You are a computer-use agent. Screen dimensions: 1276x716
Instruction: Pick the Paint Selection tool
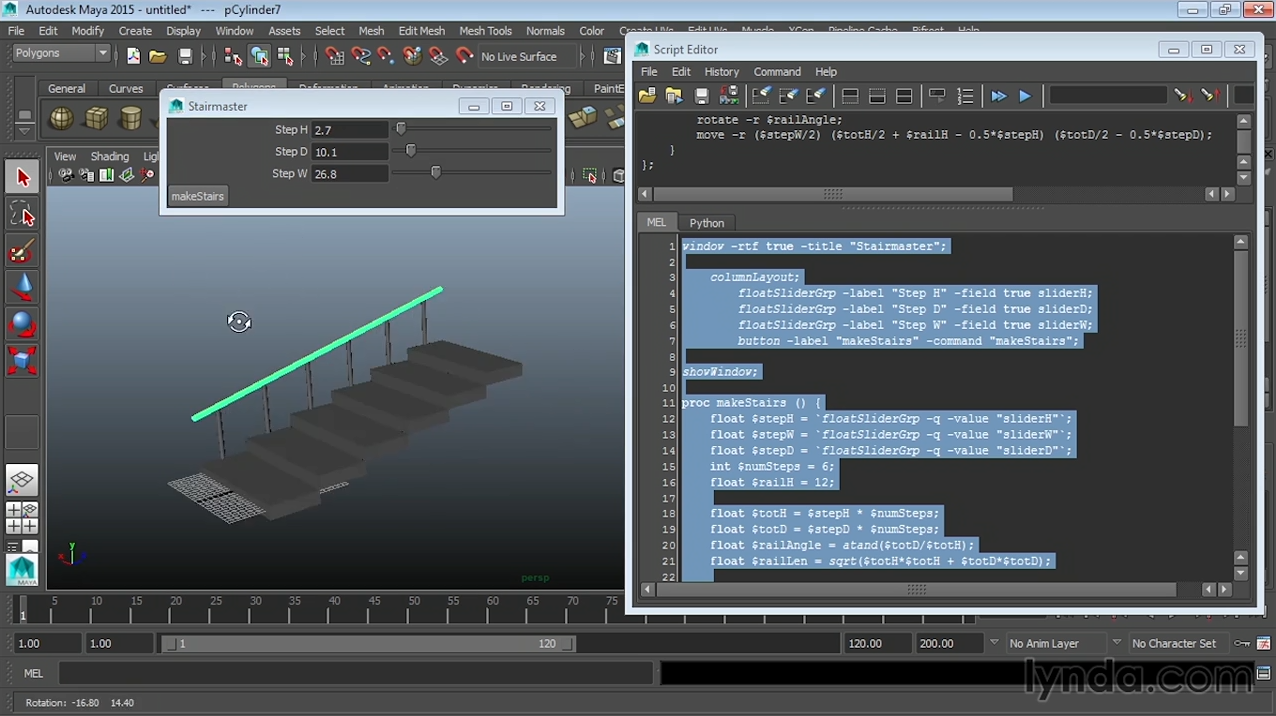22,250
